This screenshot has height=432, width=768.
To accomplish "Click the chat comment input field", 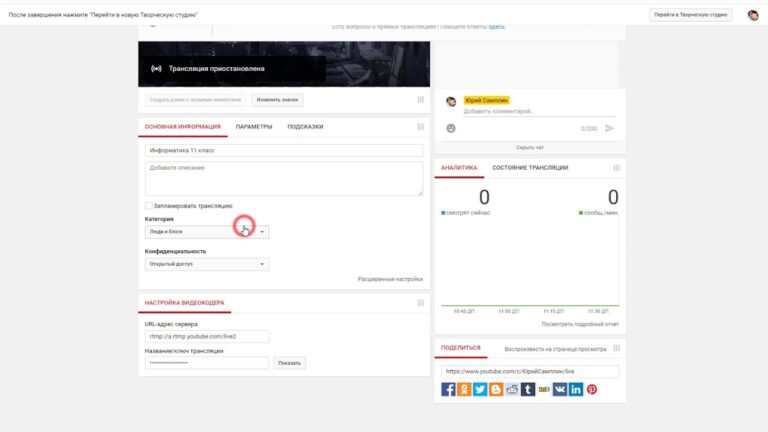I will [x=539, y=112].
